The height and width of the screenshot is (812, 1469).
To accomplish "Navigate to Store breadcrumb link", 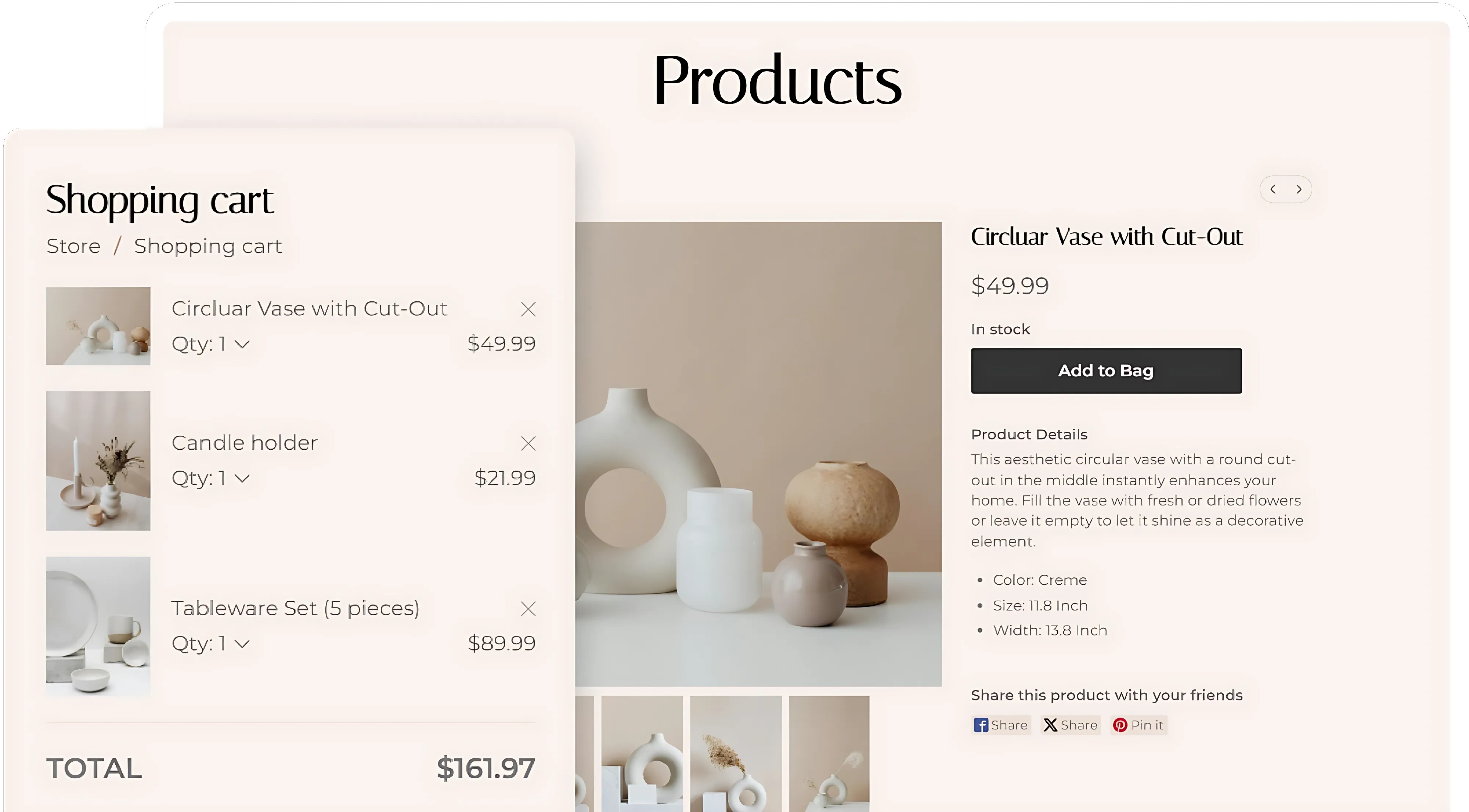I will [73, 246].
